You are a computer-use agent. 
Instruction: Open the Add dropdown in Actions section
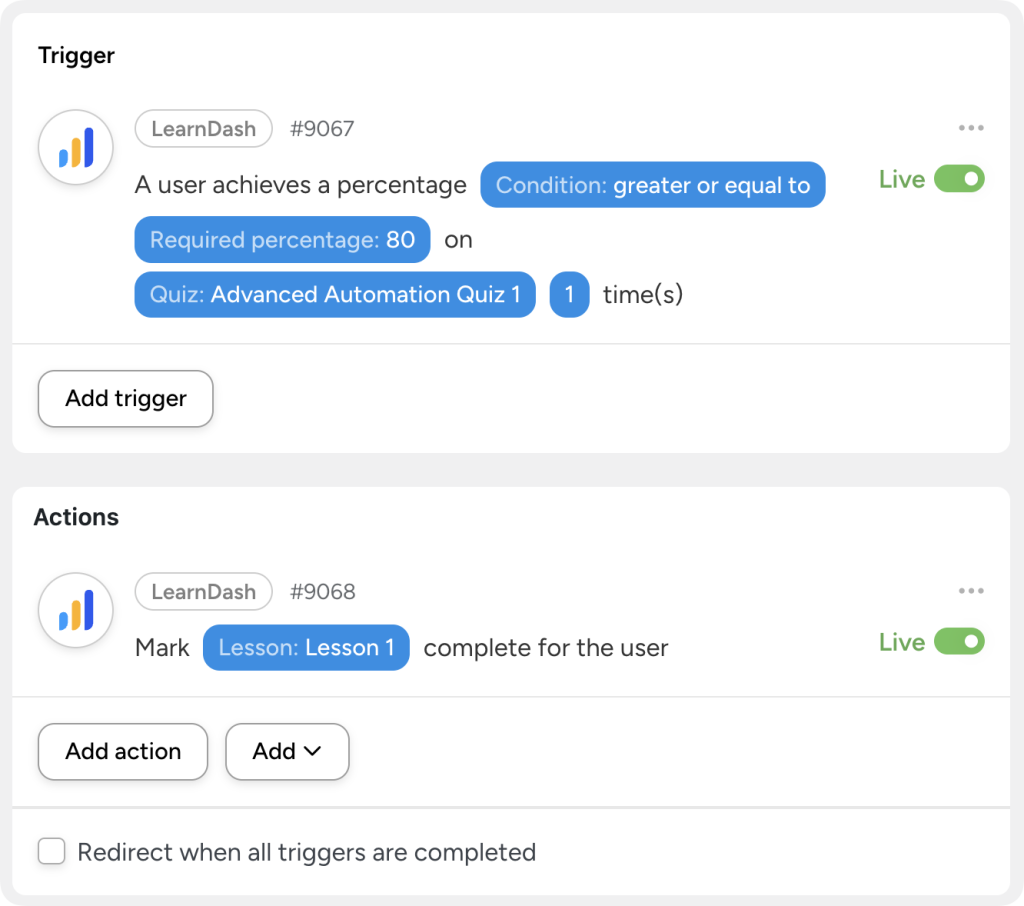(x=287, y=751)
